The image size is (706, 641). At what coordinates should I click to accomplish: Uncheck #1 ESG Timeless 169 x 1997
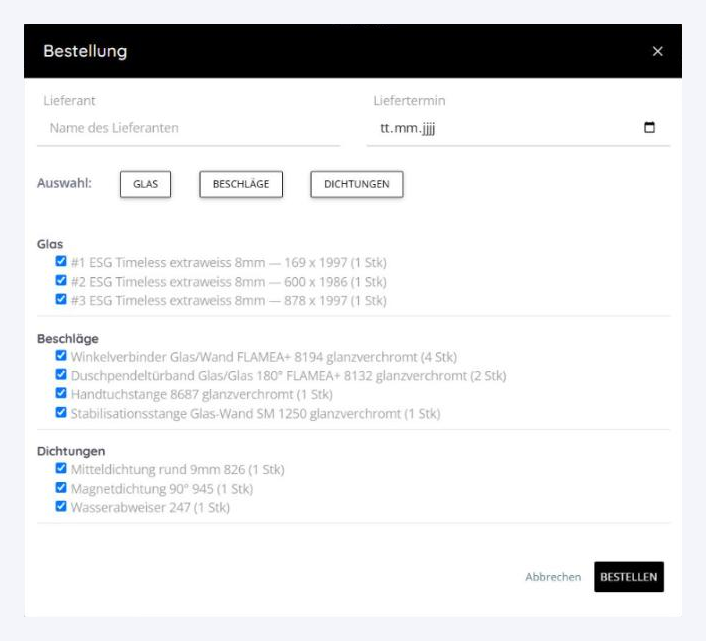point(61,262)
